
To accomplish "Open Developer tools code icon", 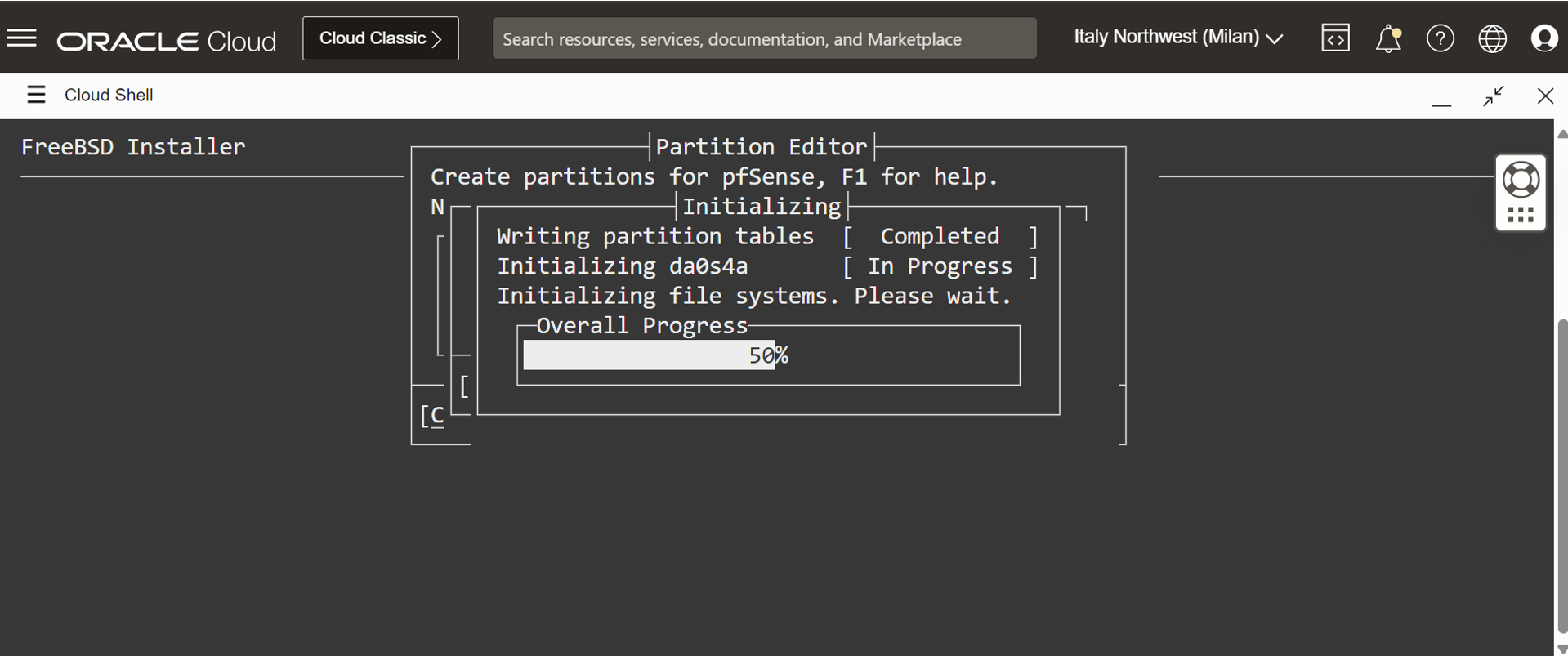I will tap(1335, 38).
